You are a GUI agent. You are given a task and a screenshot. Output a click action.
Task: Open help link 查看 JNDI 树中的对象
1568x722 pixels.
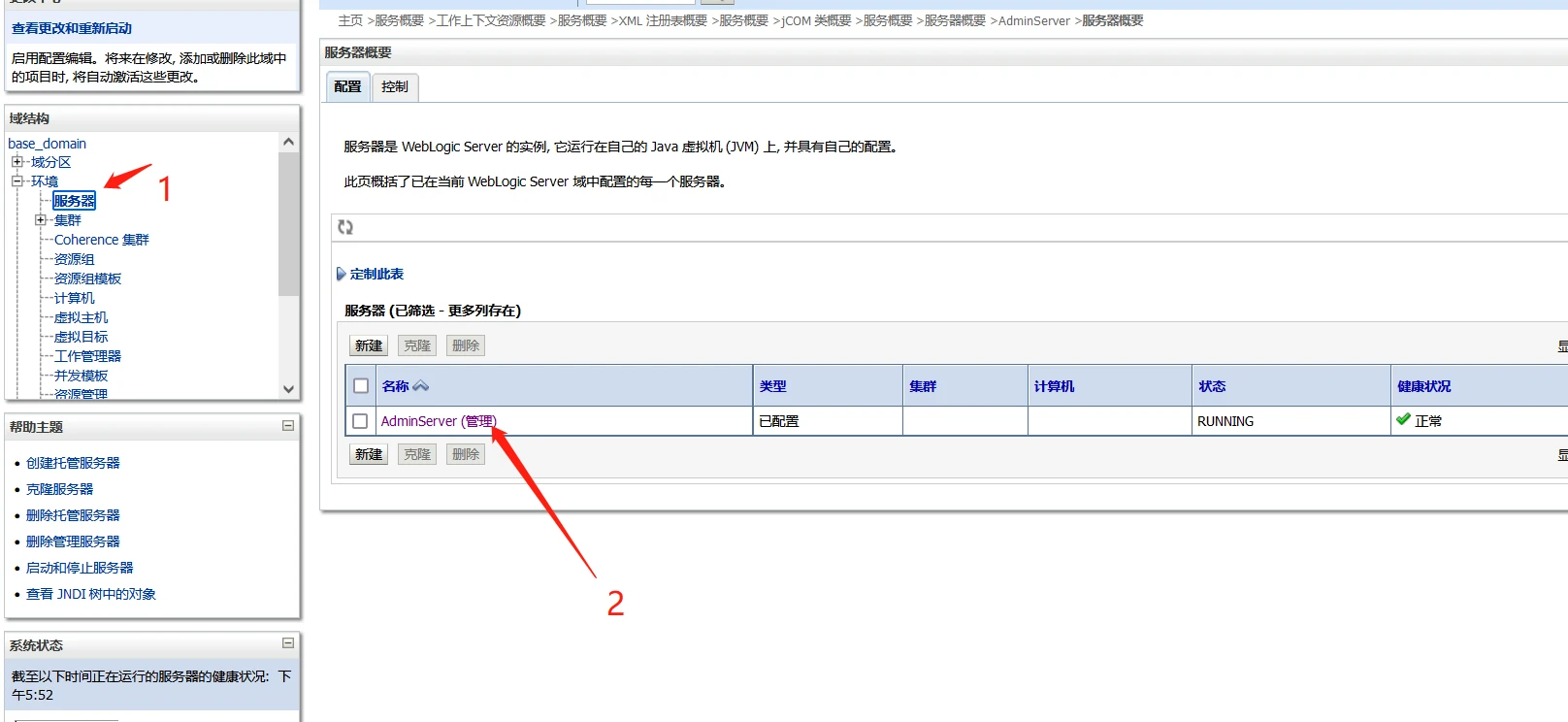click(91, 594)
